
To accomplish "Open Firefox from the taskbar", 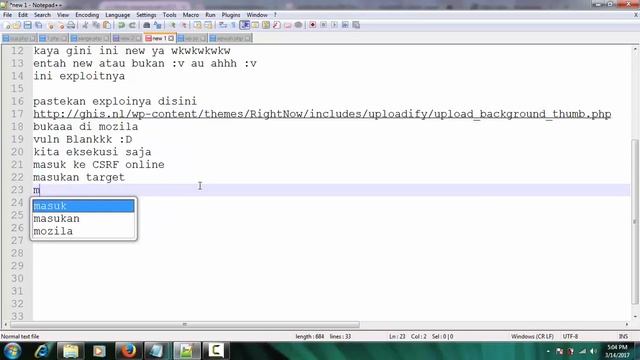I will (x=129, y=351).
